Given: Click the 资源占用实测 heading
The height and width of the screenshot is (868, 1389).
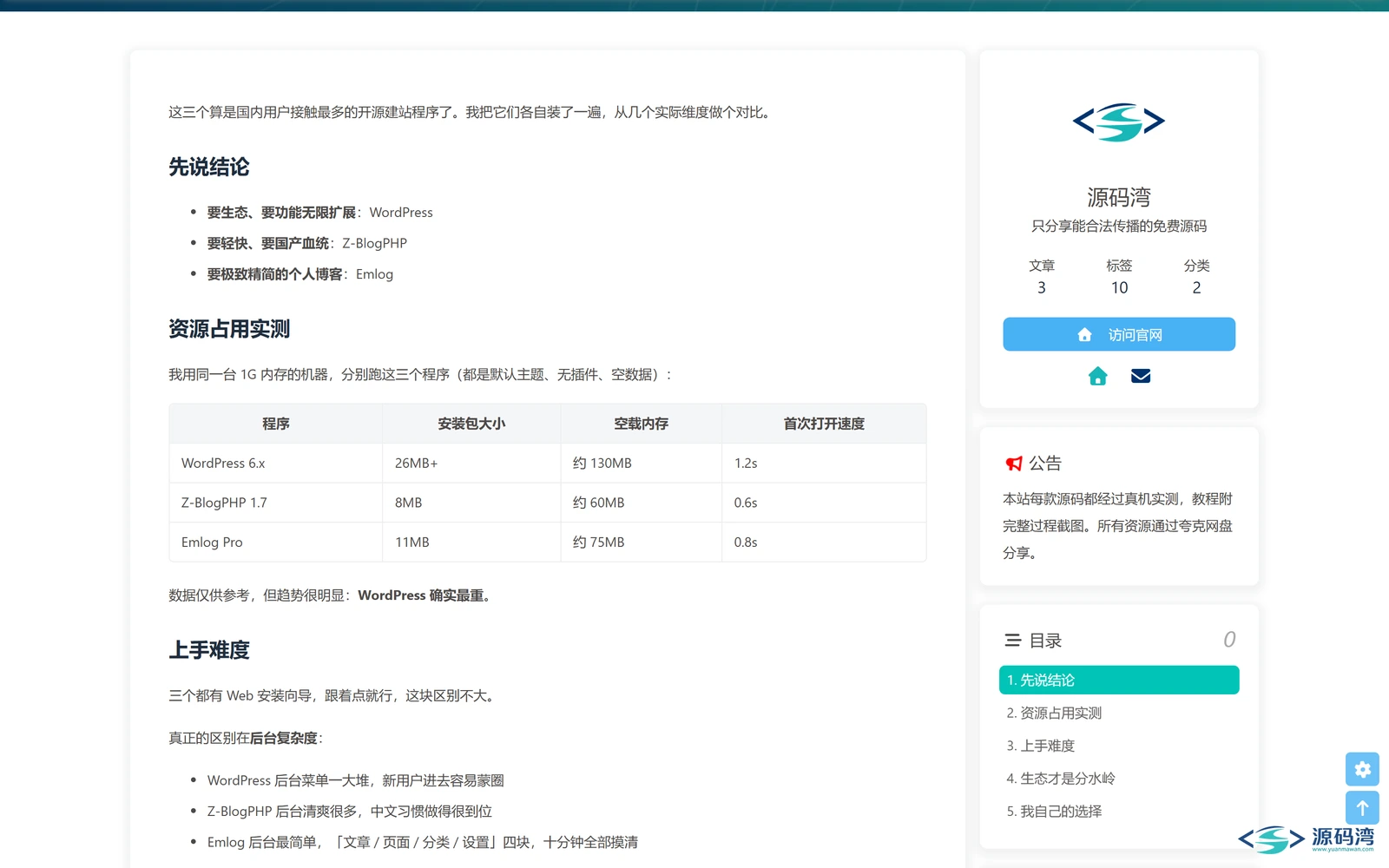Looking at the screenshot, I should [x=229, y=329].
